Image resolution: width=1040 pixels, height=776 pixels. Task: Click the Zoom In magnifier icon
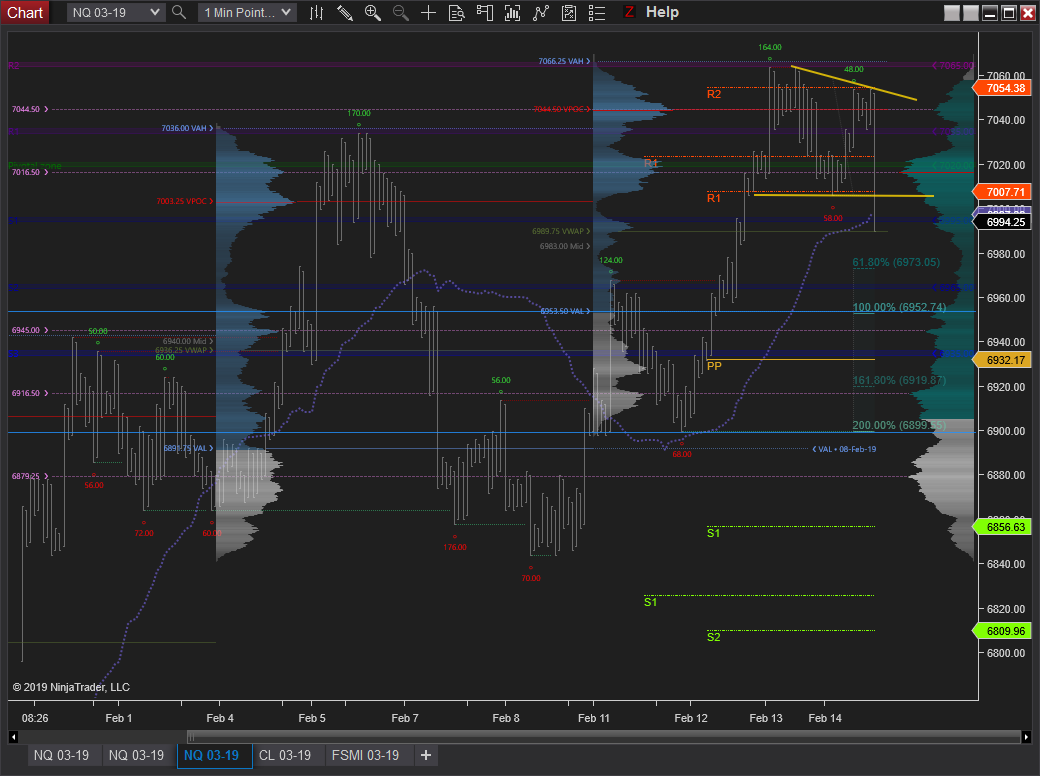click(x=373, y=13)
